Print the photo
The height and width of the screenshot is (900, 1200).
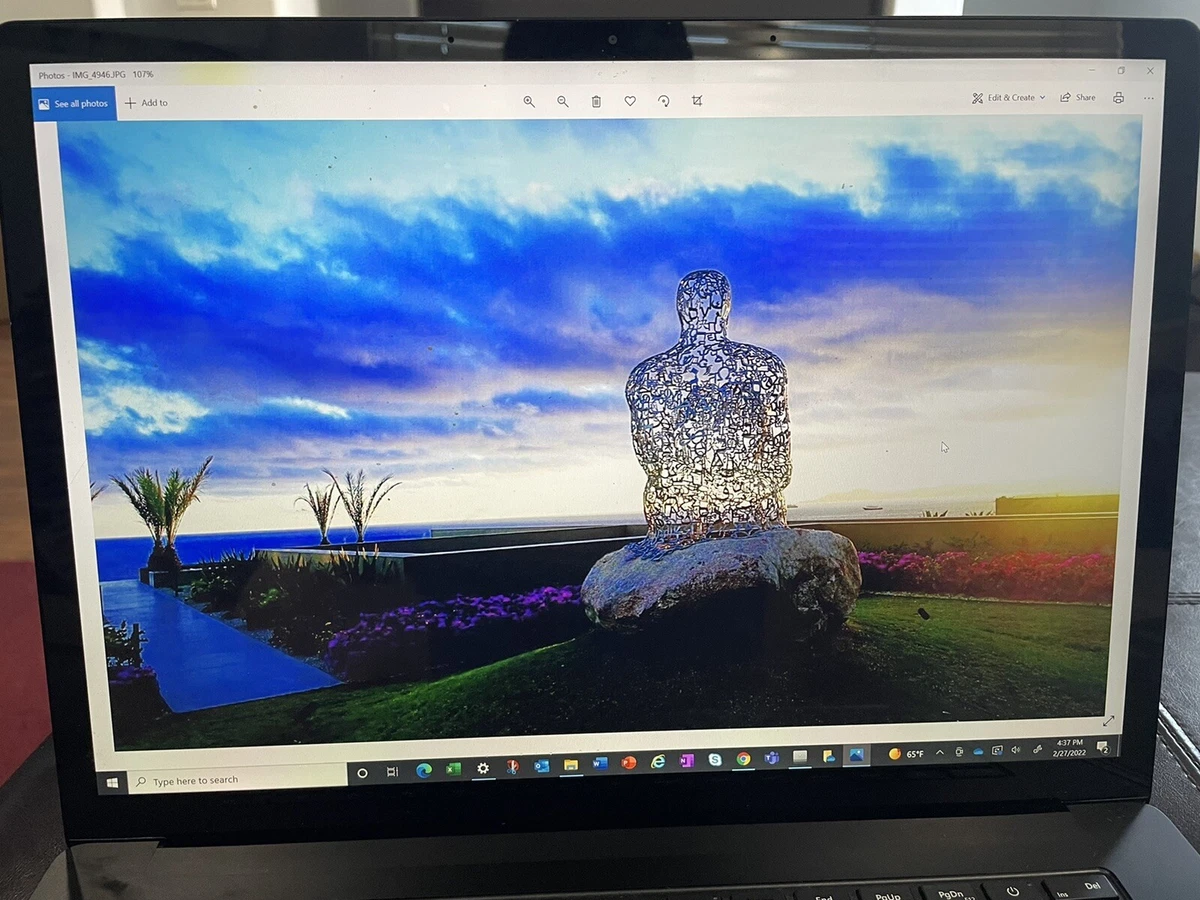[x=1118, y=98]
